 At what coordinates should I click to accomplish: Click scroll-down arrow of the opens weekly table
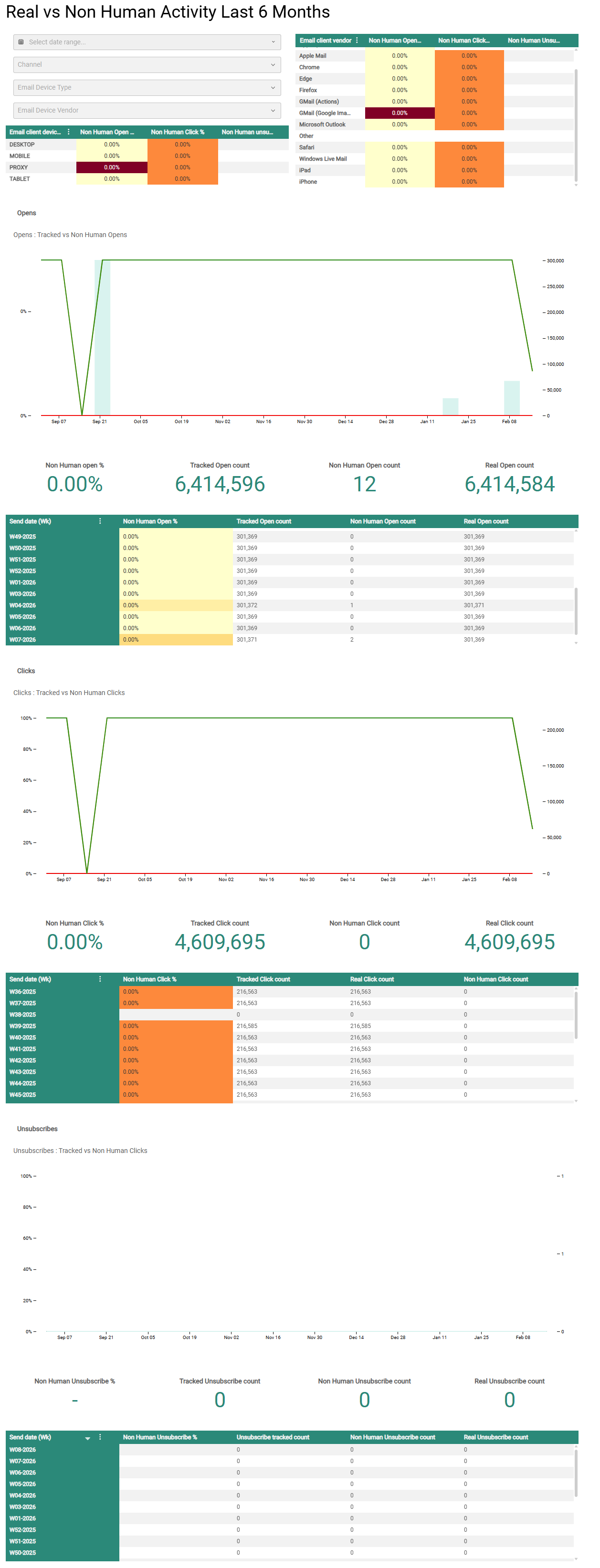coord(576,643)
